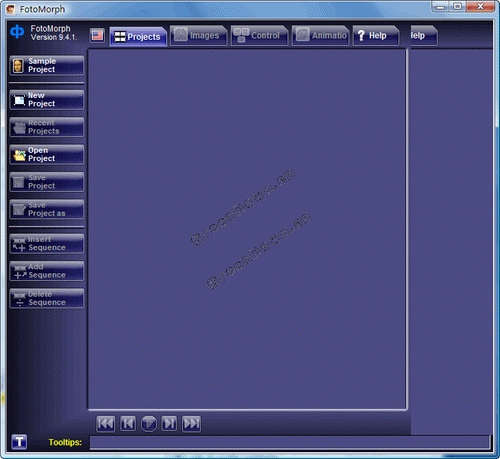Open the Help tab with question mark
Screen dimensions: 500x459
click(x=376, y=35)
